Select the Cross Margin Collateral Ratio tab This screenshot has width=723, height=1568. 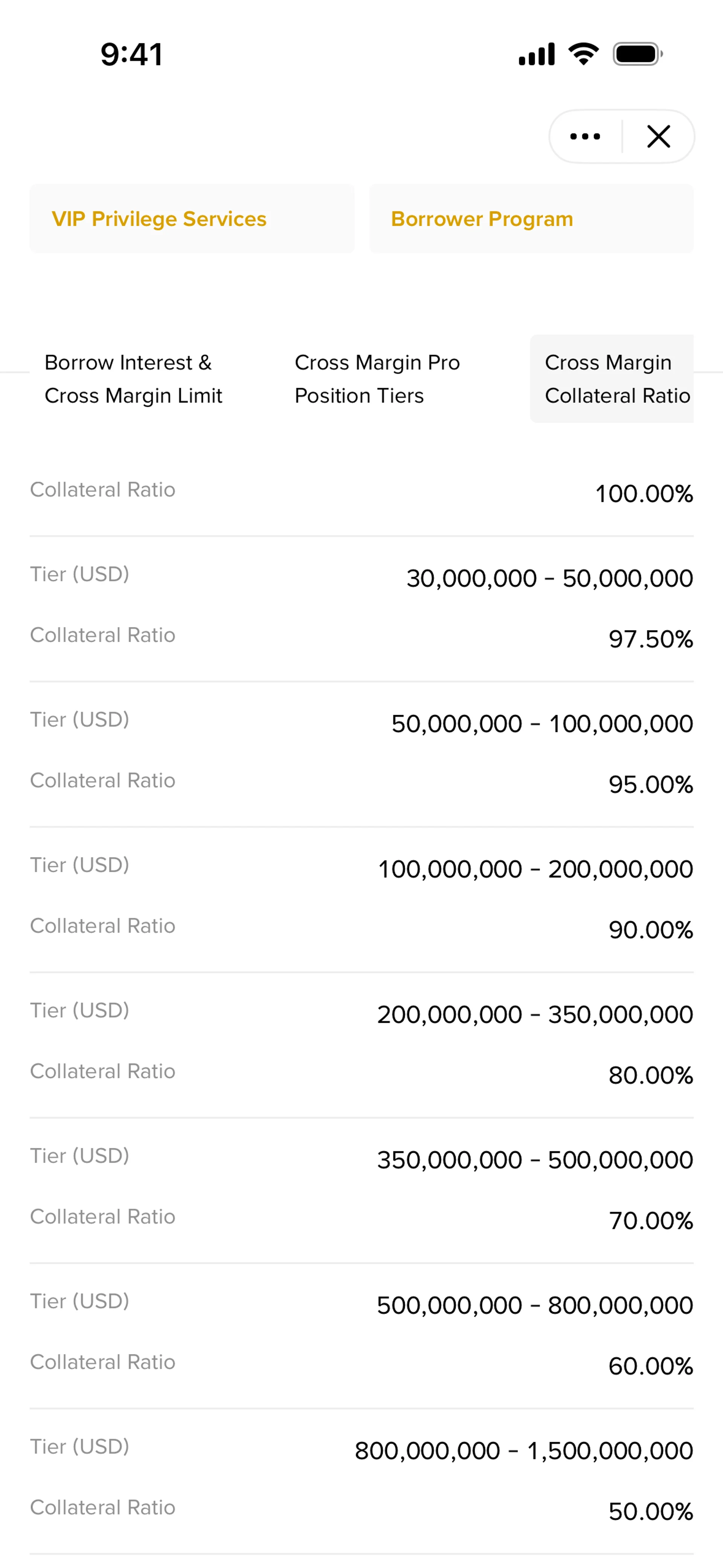point(612,379)
